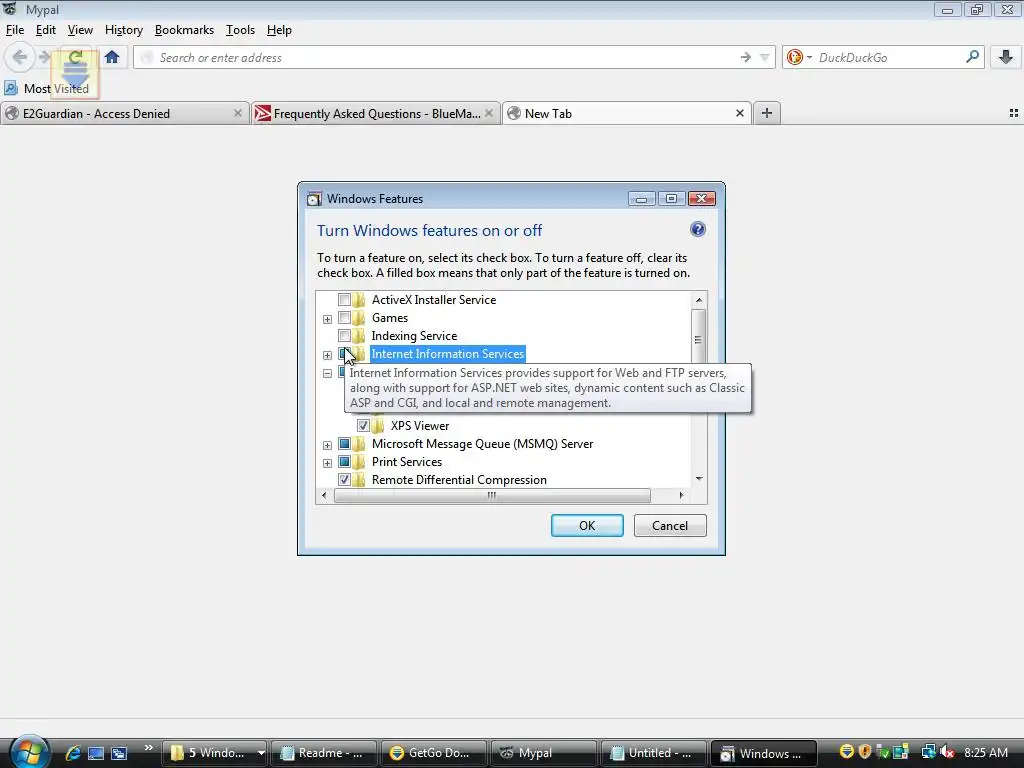Image resolution: width=1024 pixels, height=768 pixels.
Task: Click the Go arrow in address bar
Action: pos(745,57)
